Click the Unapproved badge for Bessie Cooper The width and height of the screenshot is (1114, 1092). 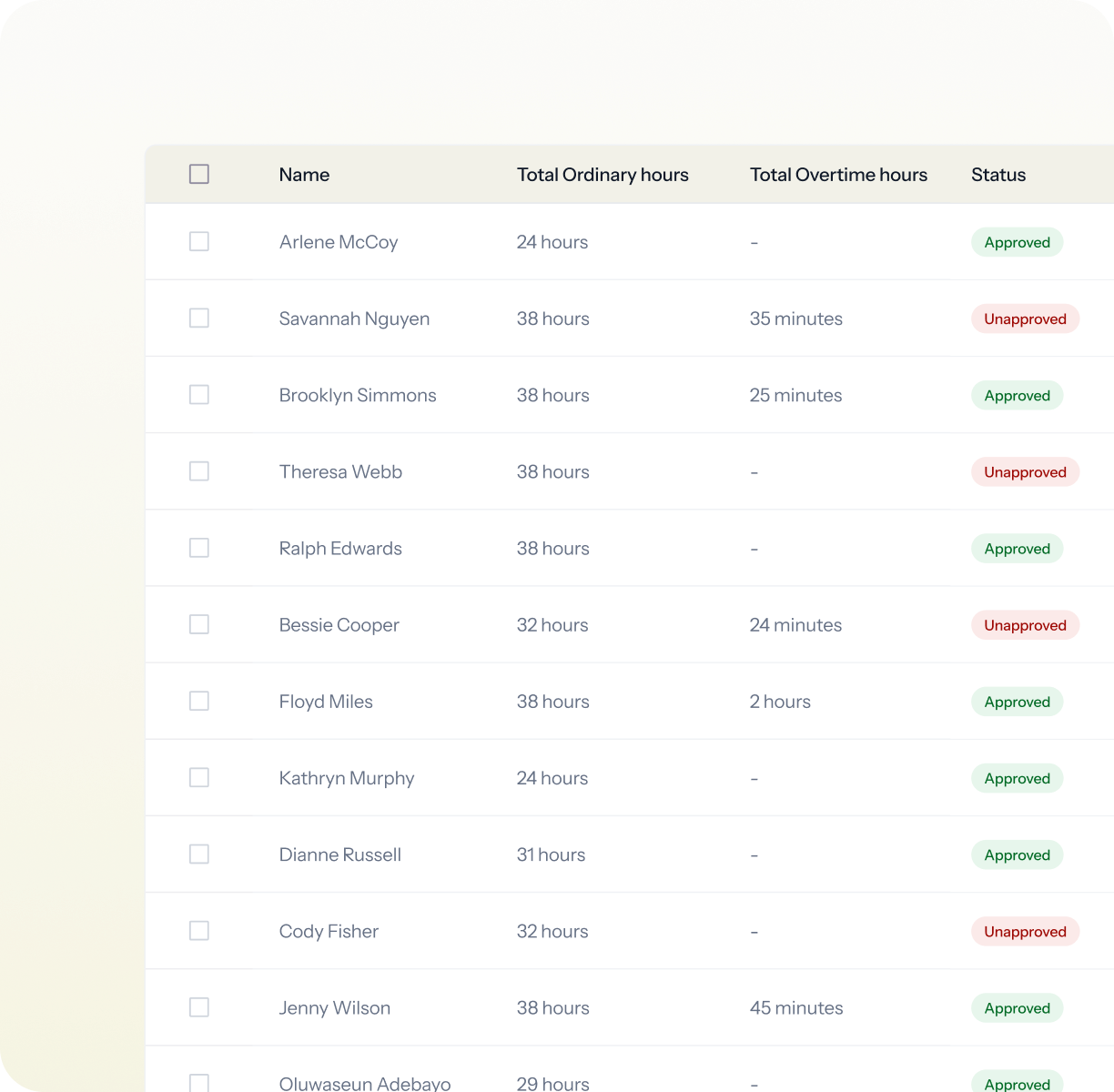pos(1026,625)
